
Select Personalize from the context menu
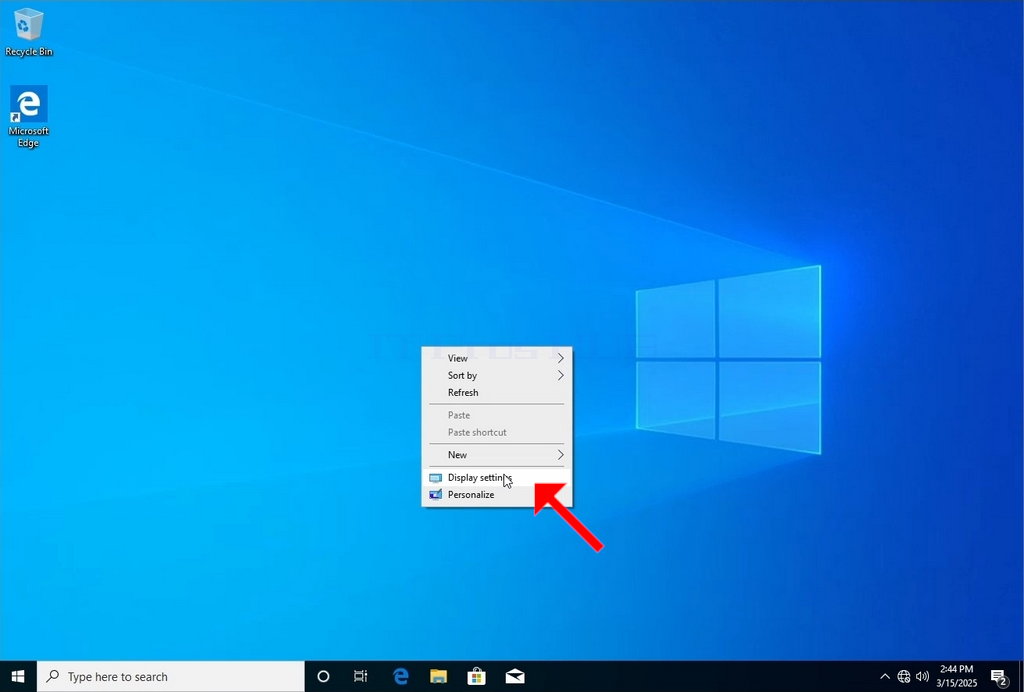point(497,495)
